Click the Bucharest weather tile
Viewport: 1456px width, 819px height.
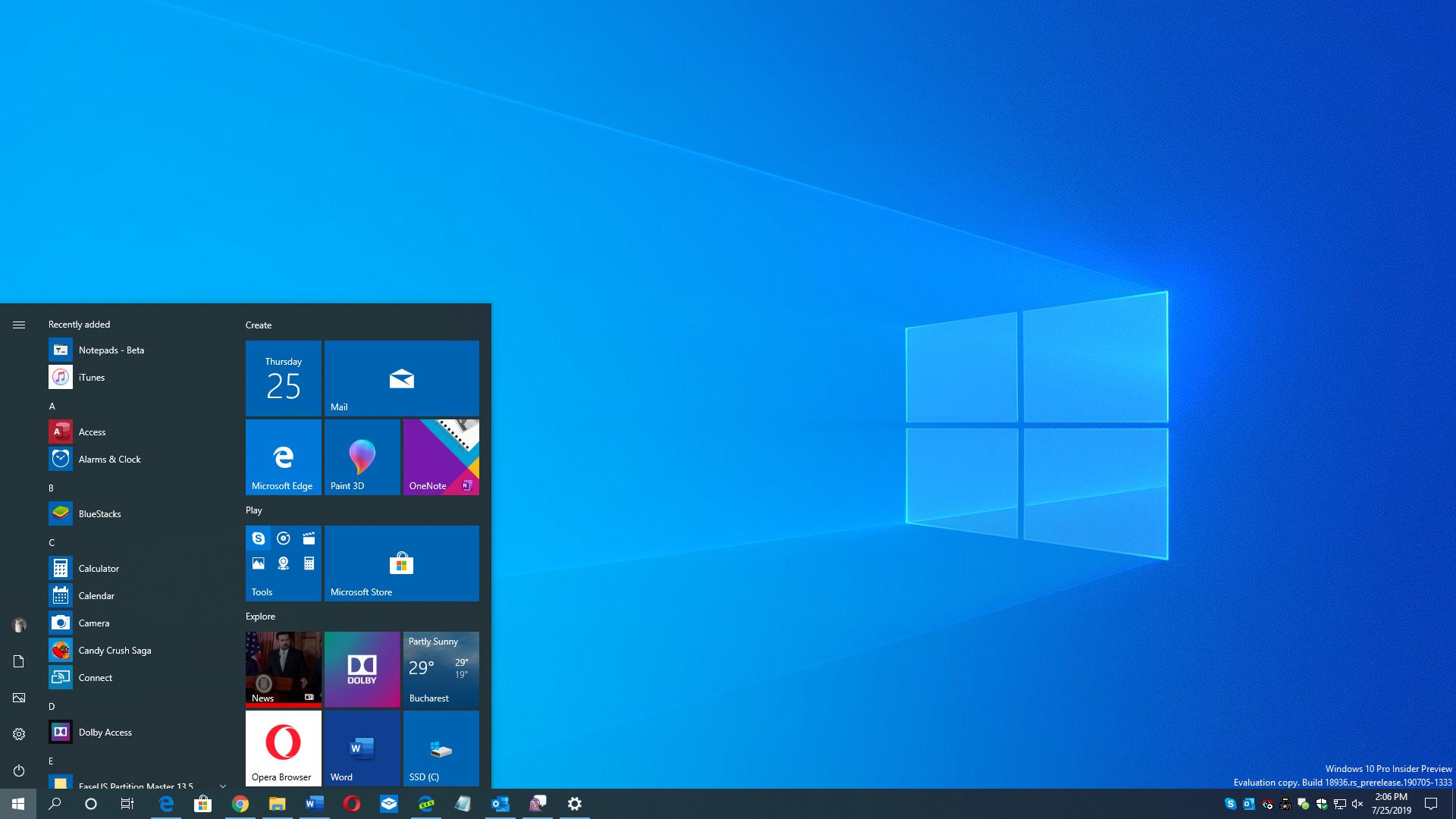pyautogui.click(x=440, y=668)
